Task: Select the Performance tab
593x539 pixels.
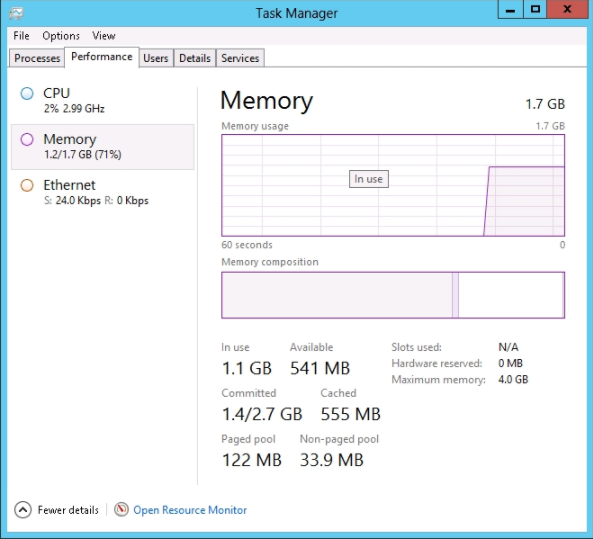Action: [x=102, y=57]
